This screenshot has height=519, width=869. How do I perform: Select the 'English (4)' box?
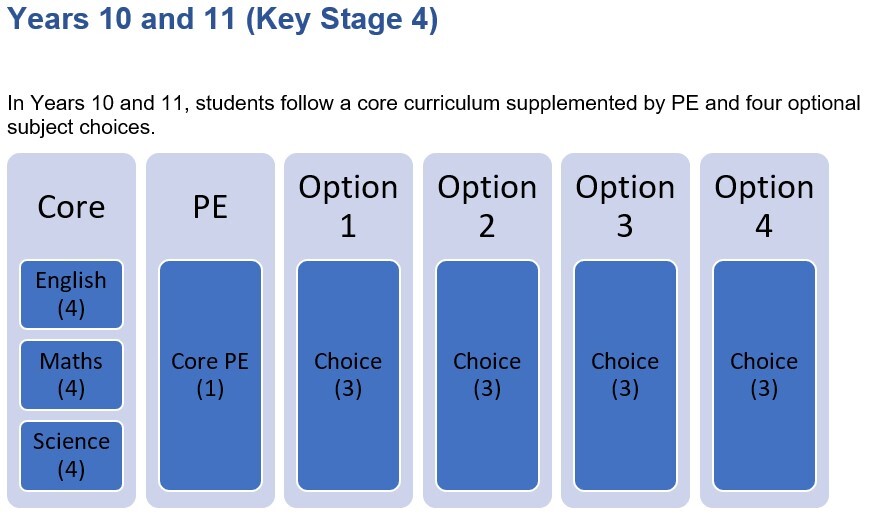pyautogui.click(x=71, y=294)
